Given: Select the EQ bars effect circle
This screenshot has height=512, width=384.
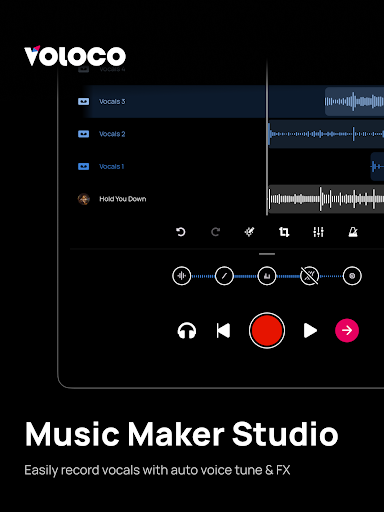Looking at the screenshot, I should [267, 276].
